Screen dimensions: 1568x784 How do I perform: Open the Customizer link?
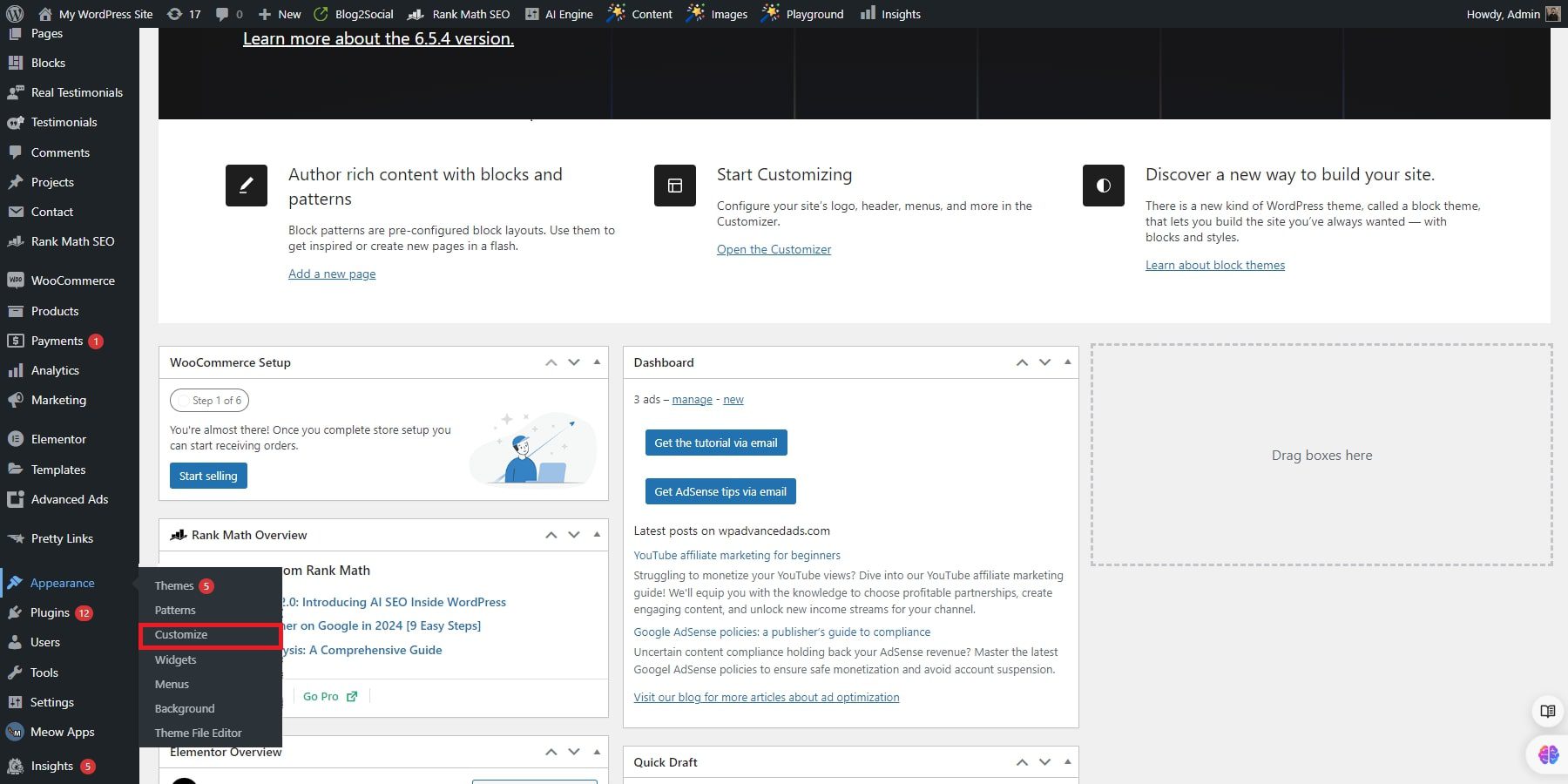(x=774, y=249)
